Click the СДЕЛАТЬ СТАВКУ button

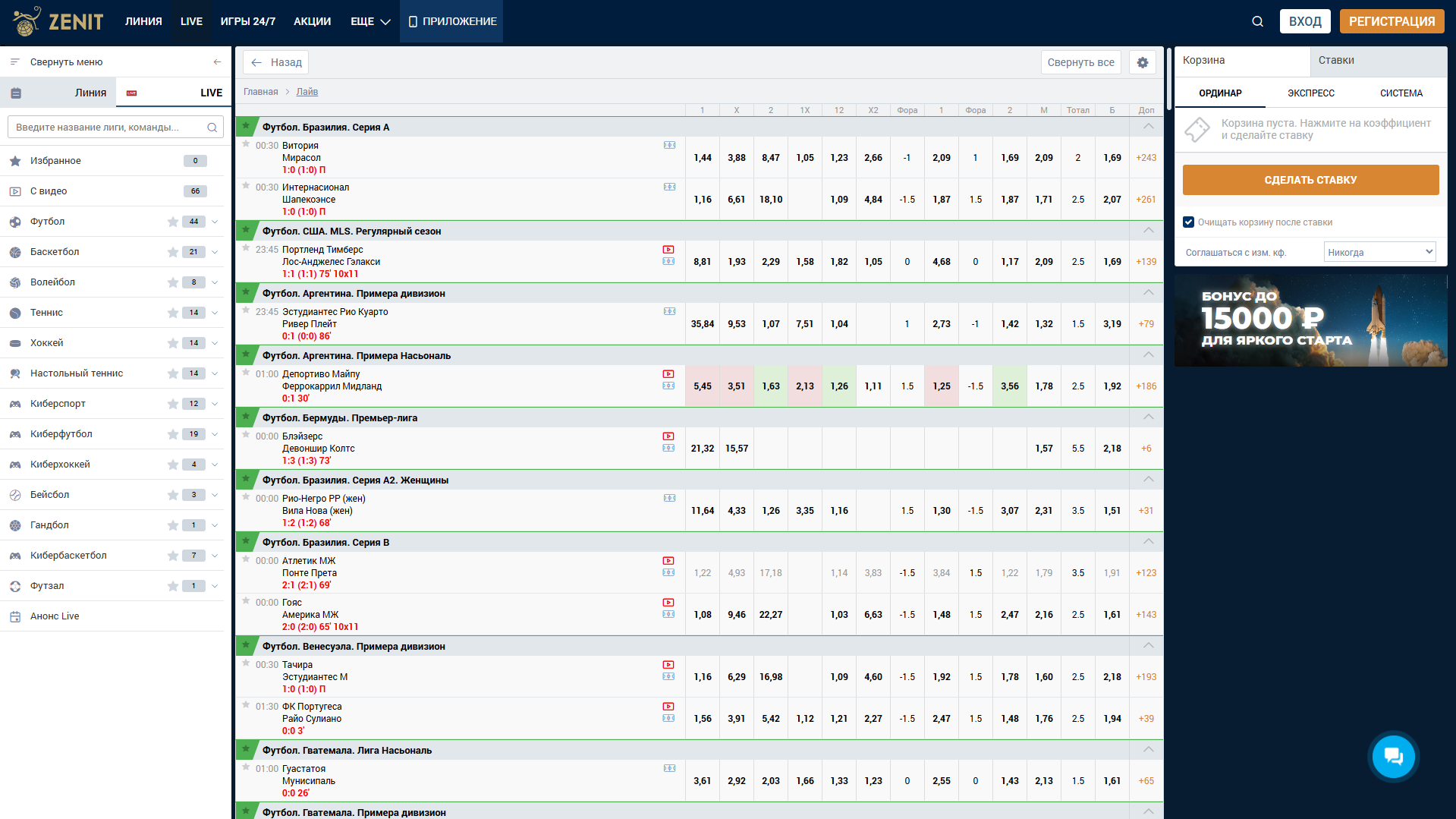coord(1310,180)
